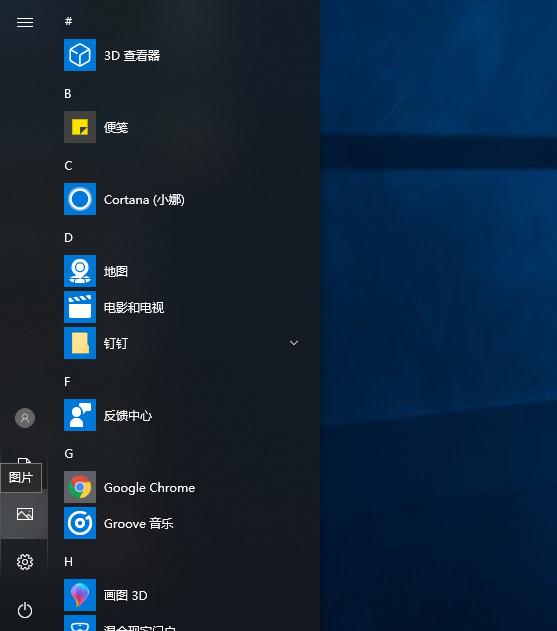Select the 反馈中心 label
557x631 pixels.
(x=128, y=416)
